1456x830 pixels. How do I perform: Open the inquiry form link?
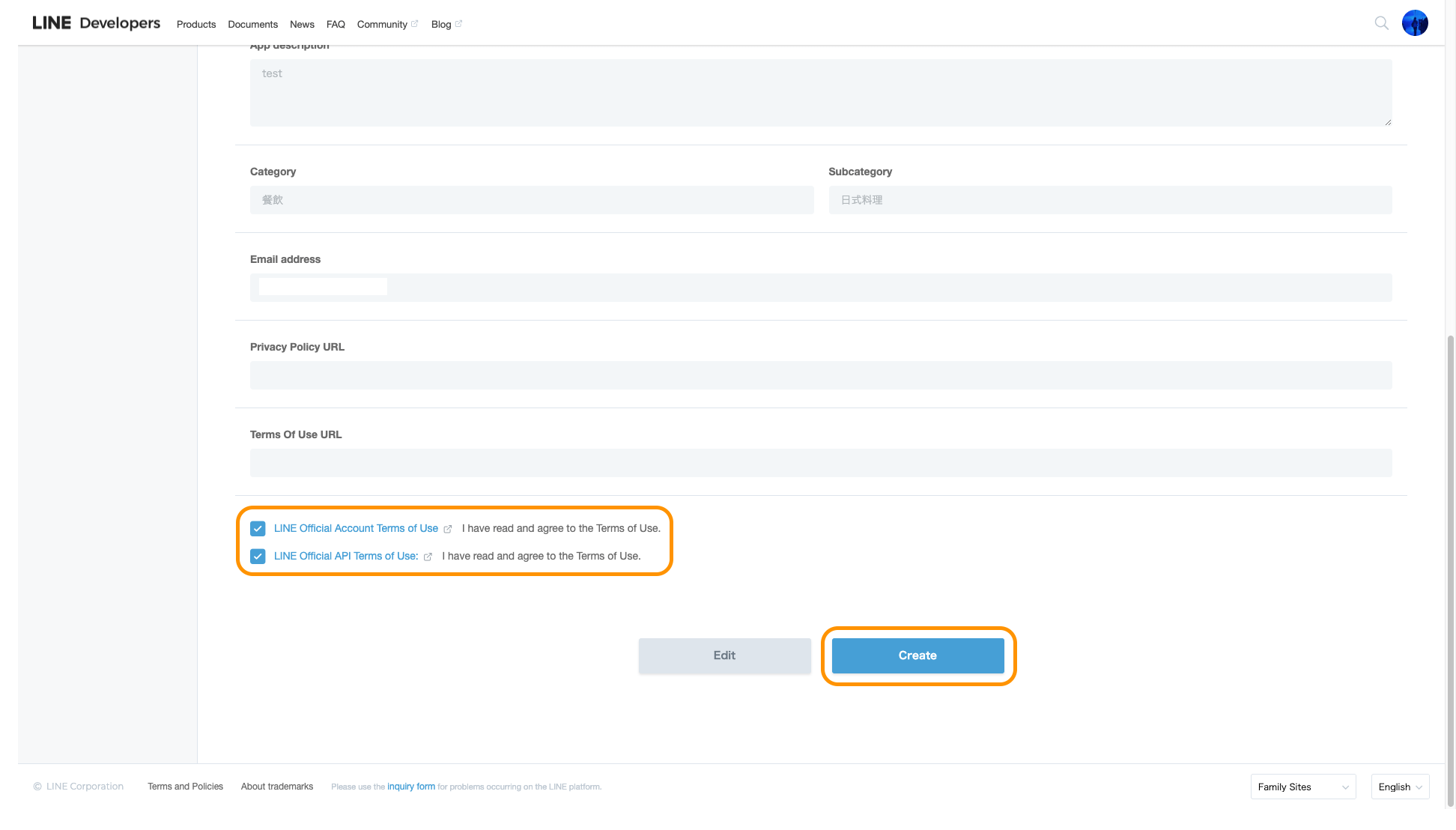click(x=411, y=787)
